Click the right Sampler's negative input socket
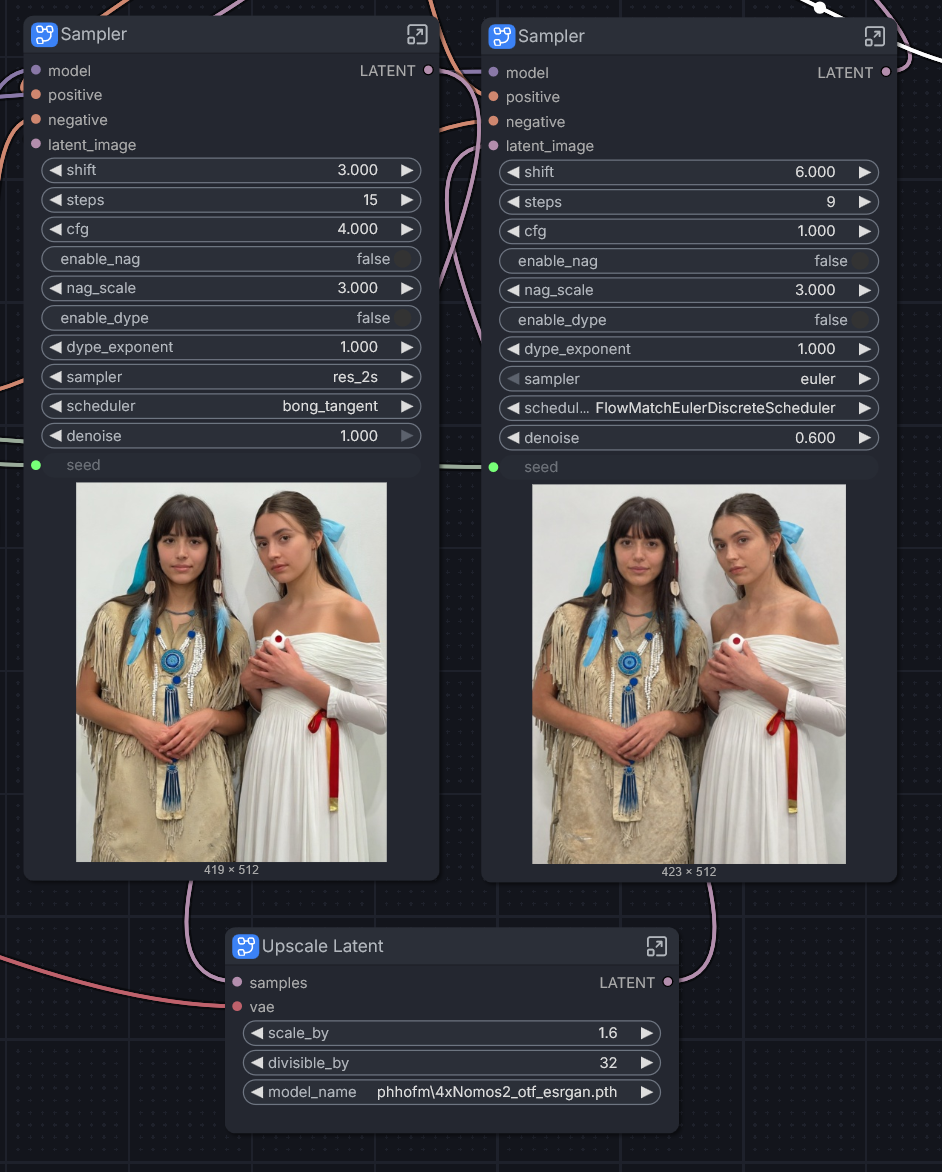 pyautogui.click(x=493, y=121)
